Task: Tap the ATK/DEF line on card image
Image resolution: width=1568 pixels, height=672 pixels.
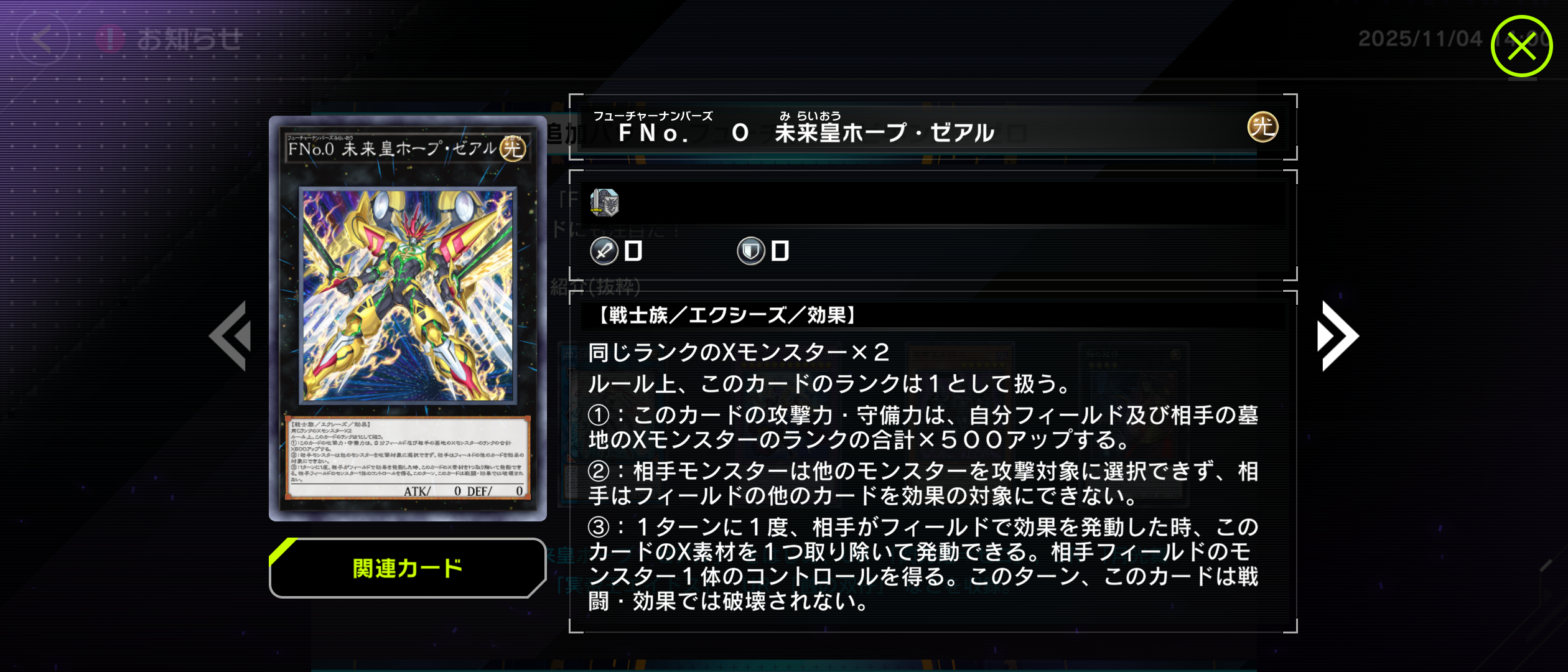Action: [464, 491]
